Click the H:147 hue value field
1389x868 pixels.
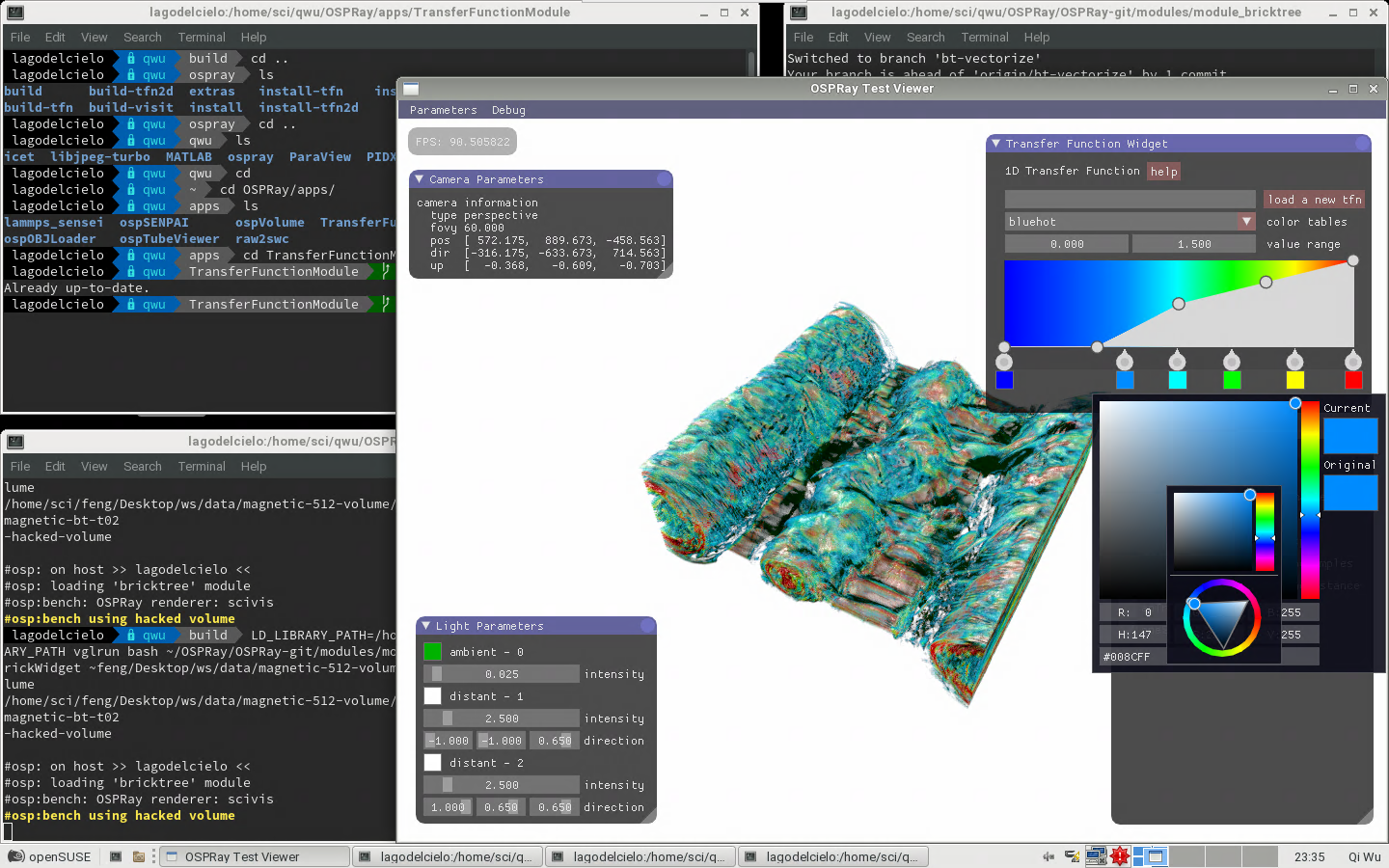1133,635
